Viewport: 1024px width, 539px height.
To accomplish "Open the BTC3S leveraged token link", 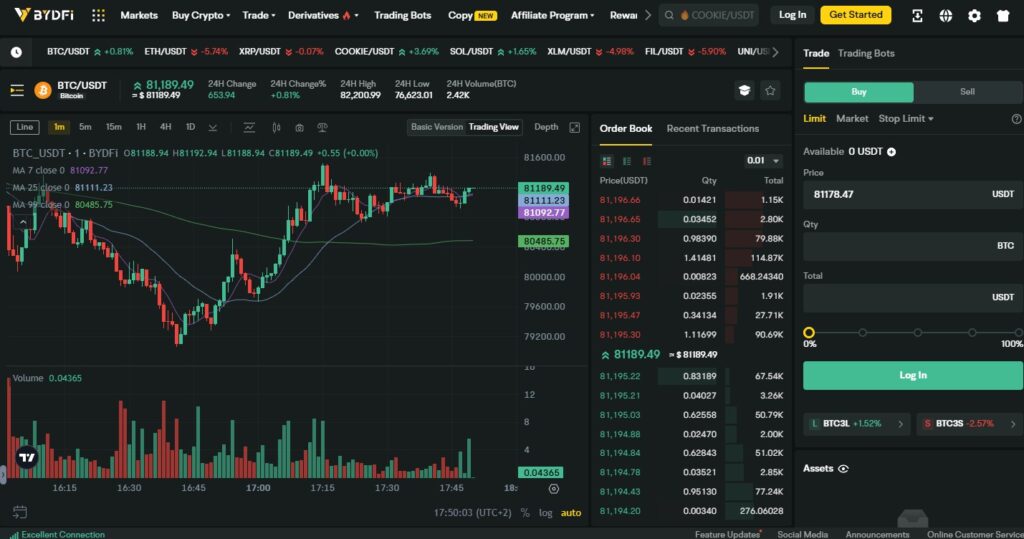I will pyautogui.click(x=969, y=424).
